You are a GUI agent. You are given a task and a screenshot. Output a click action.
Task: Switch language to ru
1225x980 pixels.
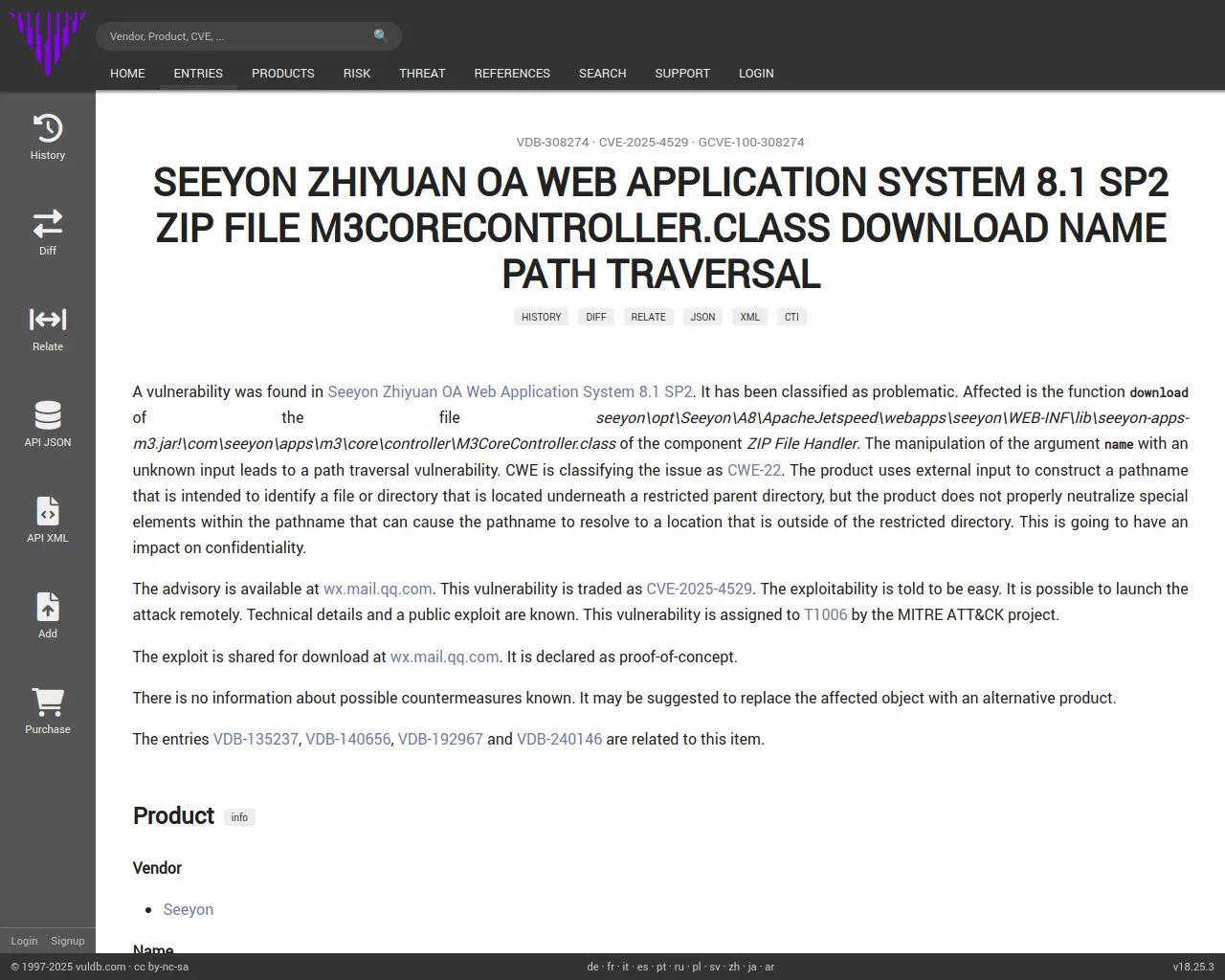point(679,967)
